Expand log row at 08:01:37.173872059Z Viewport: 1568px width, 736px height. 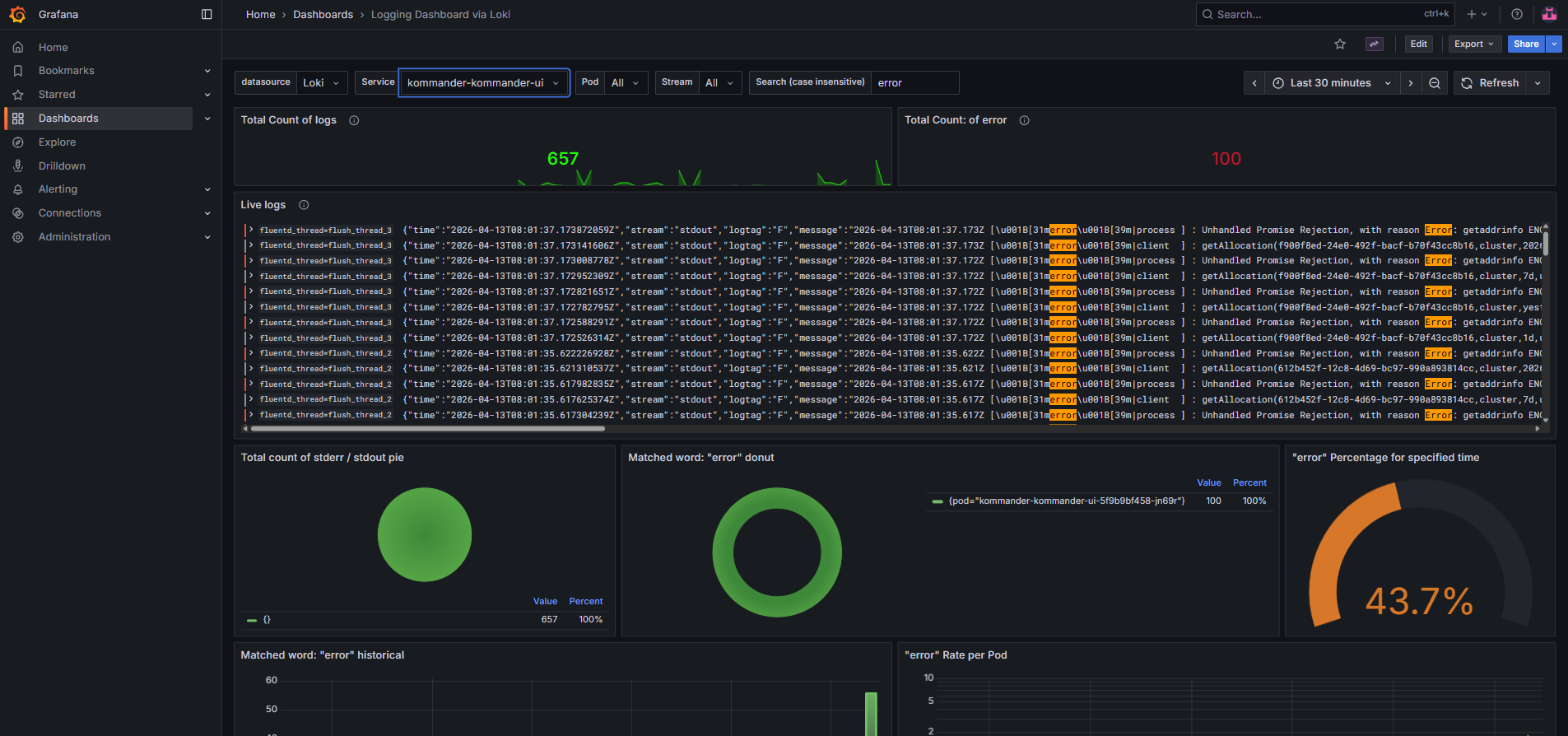(251, 231)
